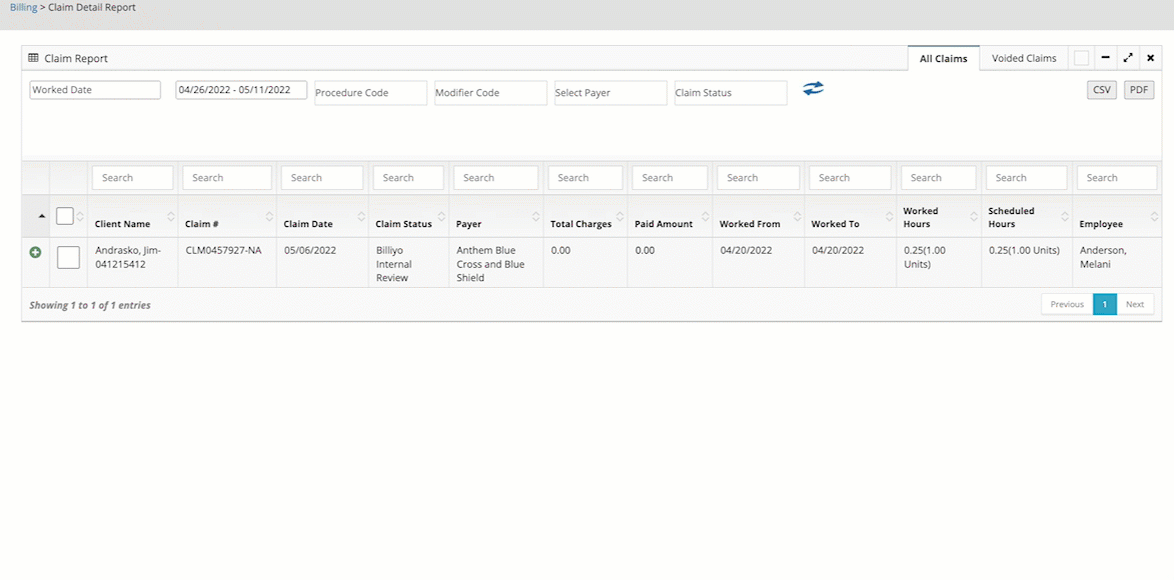Open the Worked Date dropdown
This screenshot has height=580, width=1174.
[95, 90]
